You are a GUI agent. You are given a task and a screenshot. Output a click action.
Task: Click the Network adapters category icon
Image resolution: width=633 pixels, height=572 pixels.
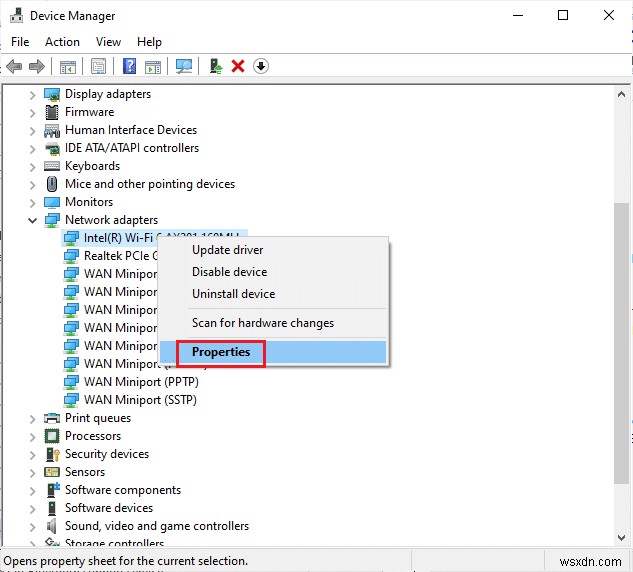[x=52, y=220]
